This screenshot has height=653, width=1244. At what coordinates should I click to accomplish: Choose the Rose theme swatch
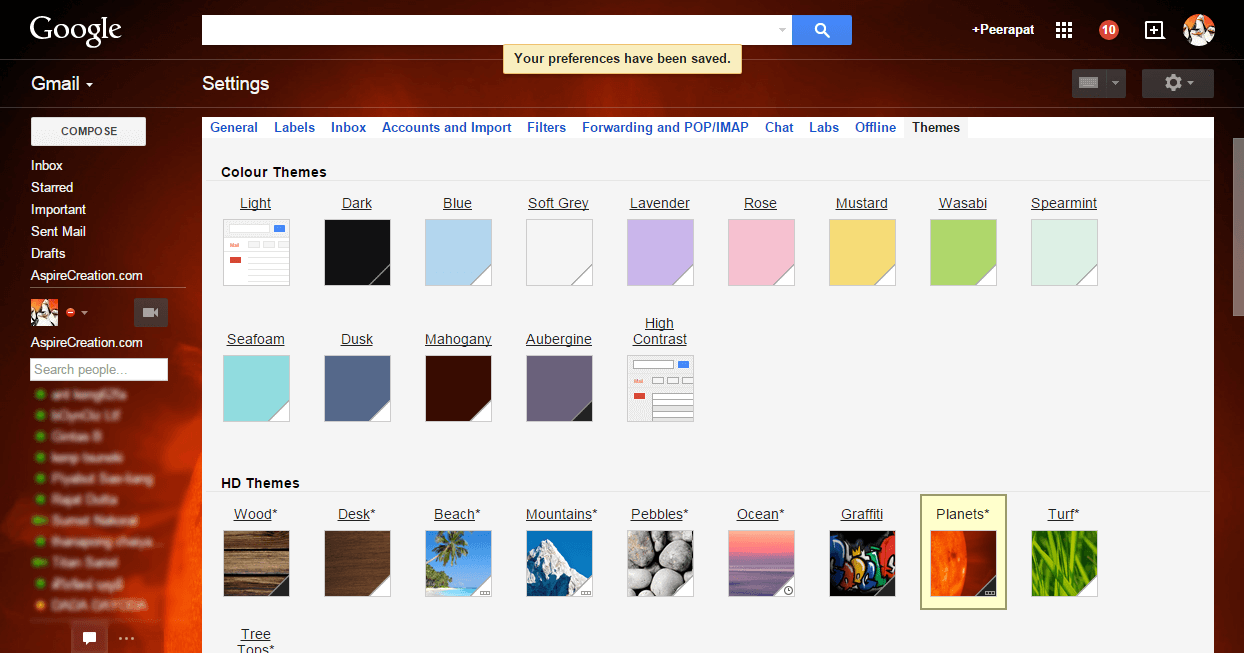(x=761, y=252)
